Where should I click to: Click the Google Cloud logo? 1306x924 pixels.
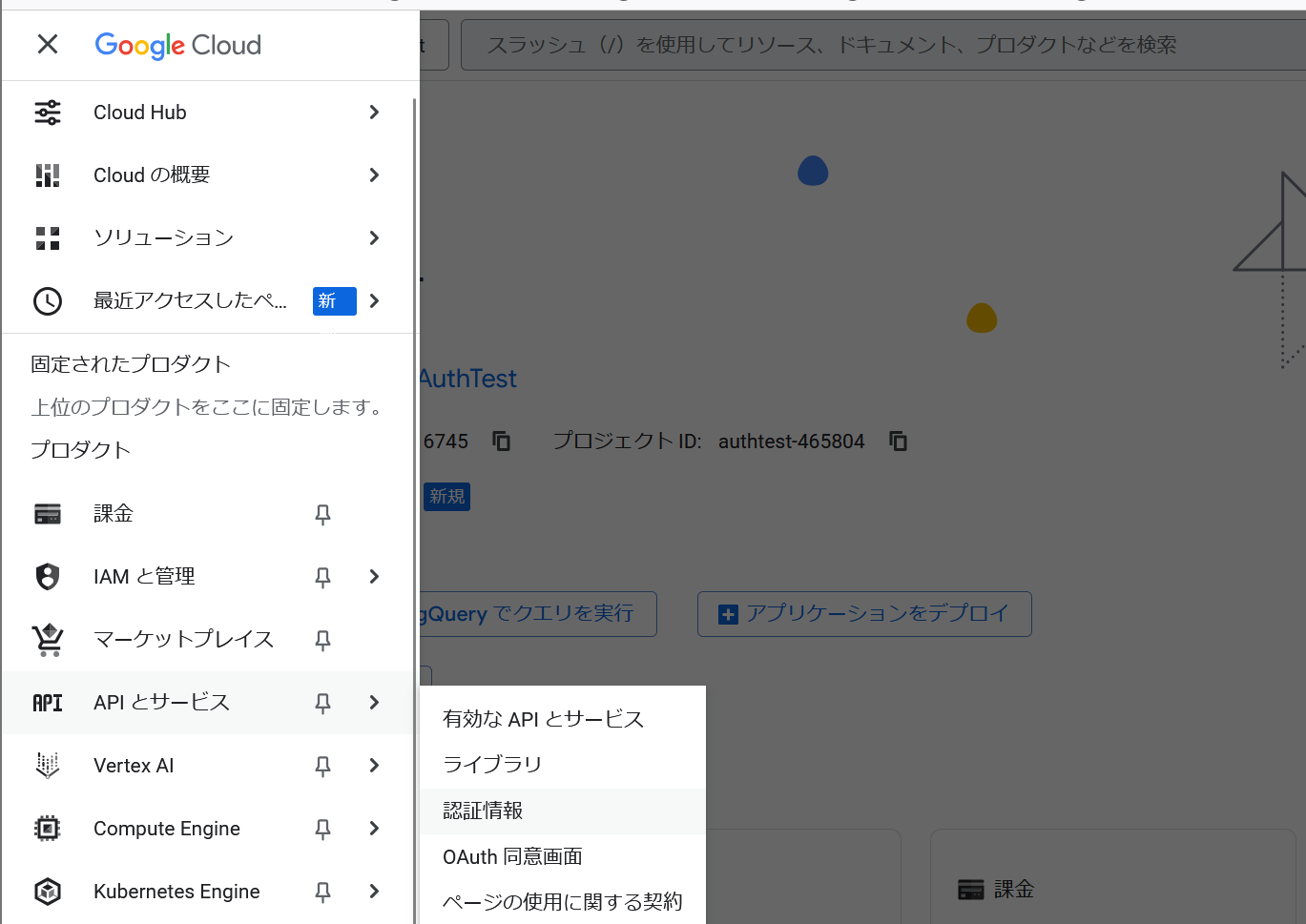coord(178,45)
